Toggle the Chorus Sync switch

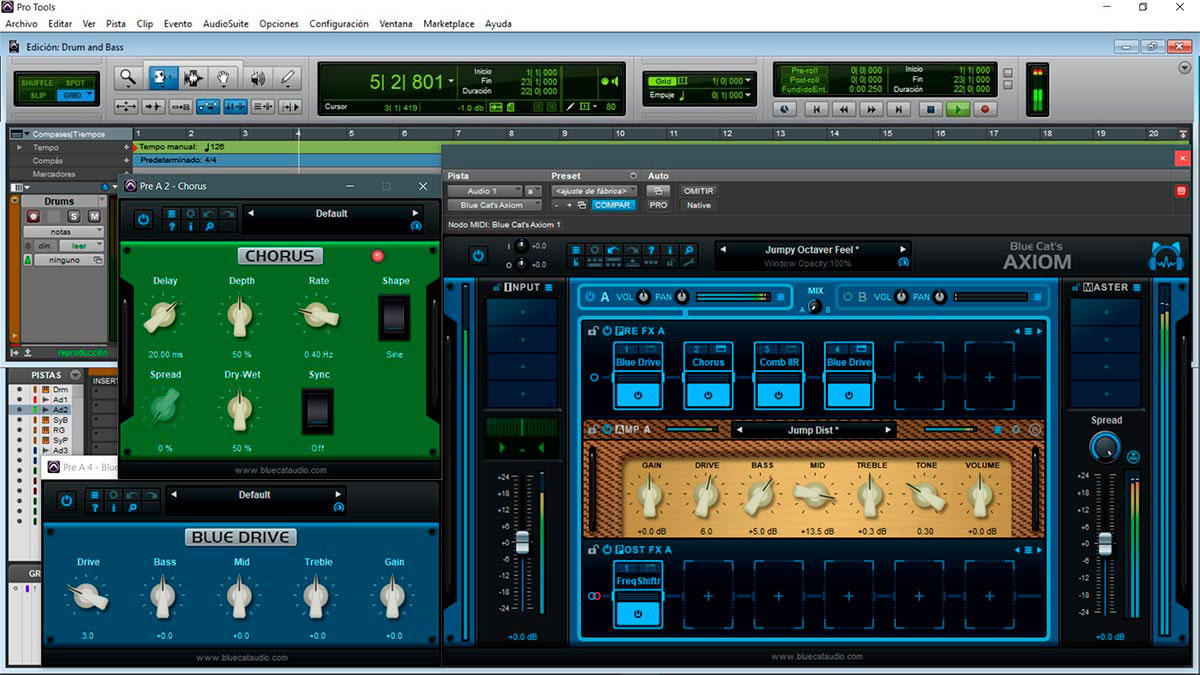coord(318,410)
